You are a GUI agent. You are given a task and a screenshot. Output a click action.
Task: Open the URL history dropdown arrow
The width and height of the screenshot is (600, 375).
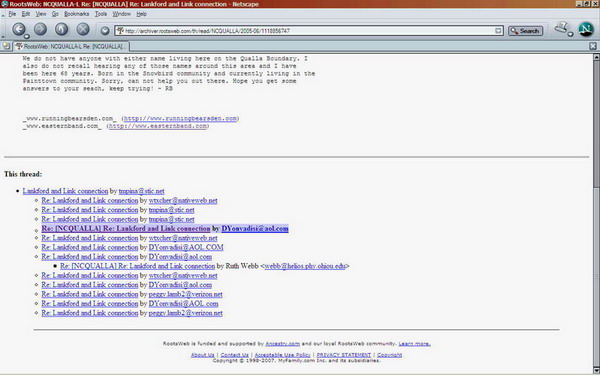point(498,31)
